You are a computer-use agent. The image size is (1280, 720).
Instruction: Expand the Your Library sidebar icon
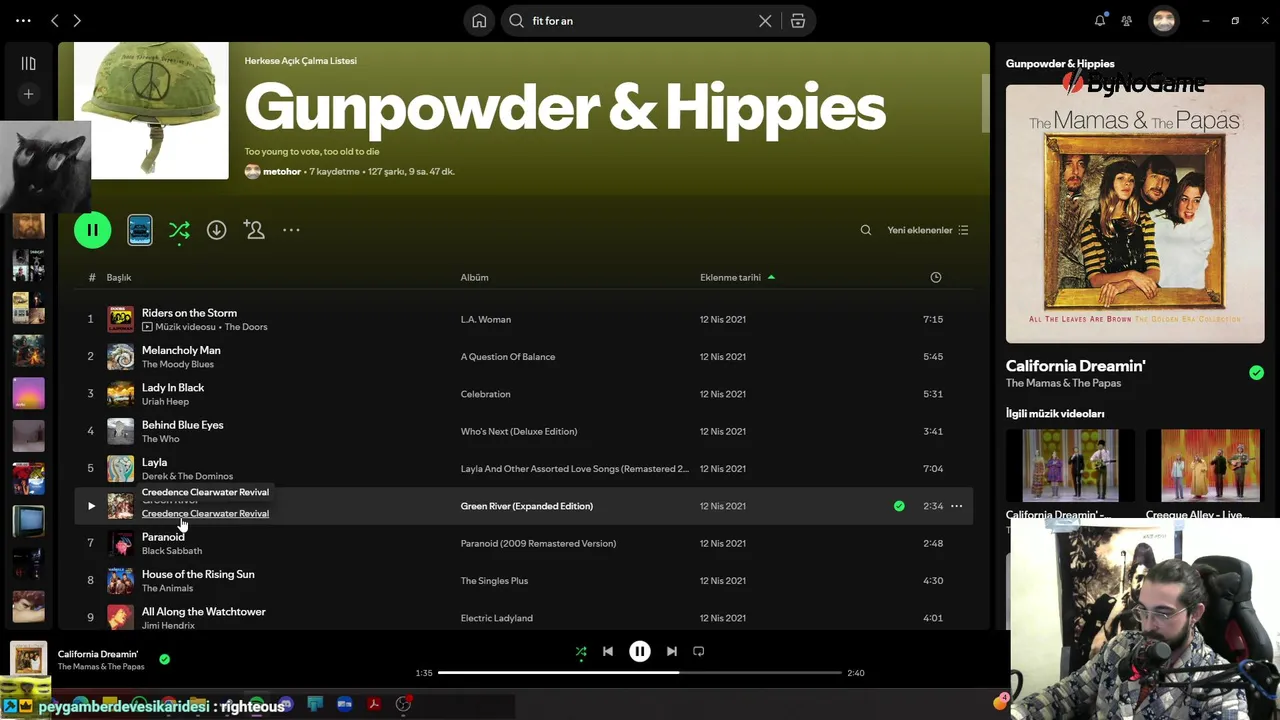coord(28,63)
